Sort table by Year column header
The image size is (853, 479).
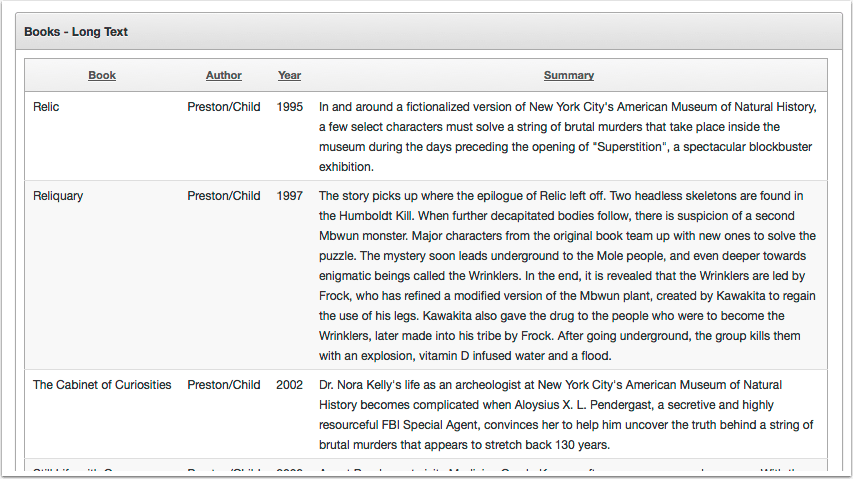click(289, 76)
